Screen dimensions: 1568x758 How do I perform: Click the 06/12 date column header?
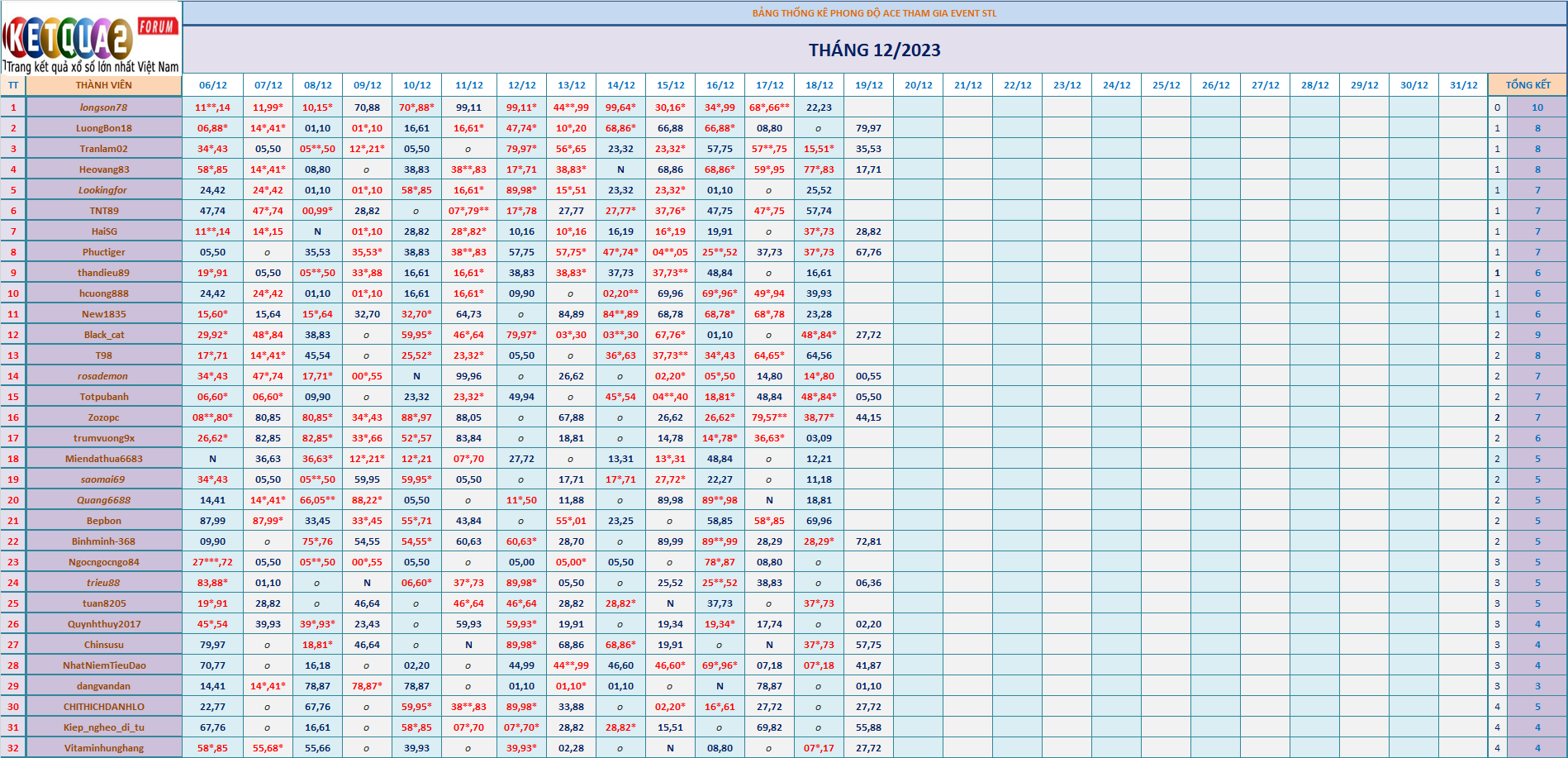tap(212, 85)
